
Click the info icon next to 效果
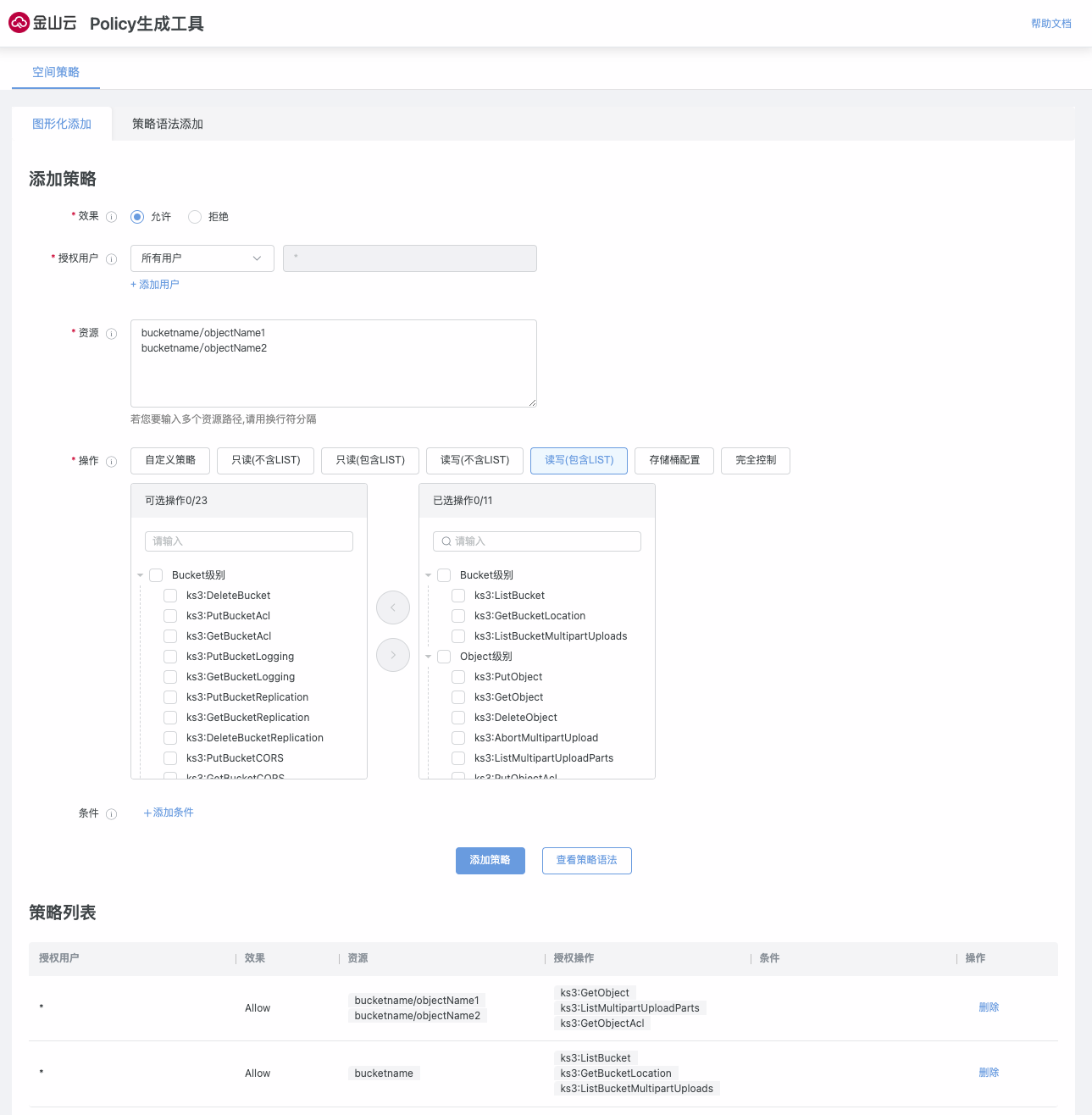pos(111,217)
